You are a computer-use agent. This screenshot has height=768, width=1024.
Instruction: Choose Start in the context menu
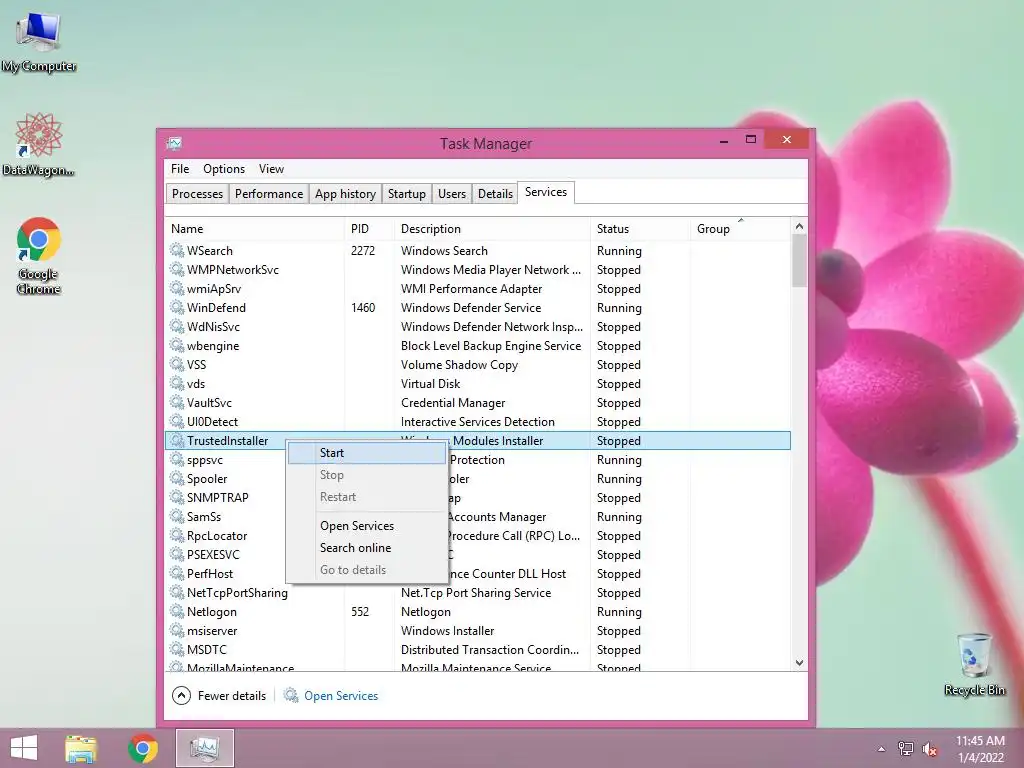[367, 453]
